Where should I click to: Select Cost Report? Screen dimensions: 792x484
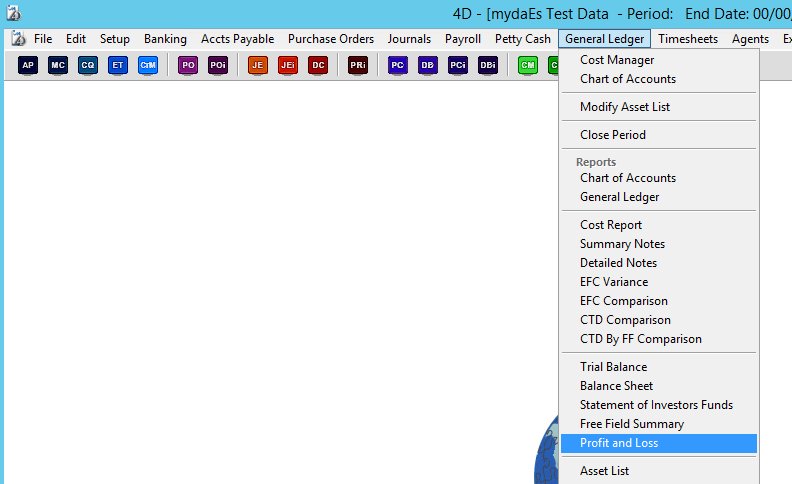pos(659,225)
